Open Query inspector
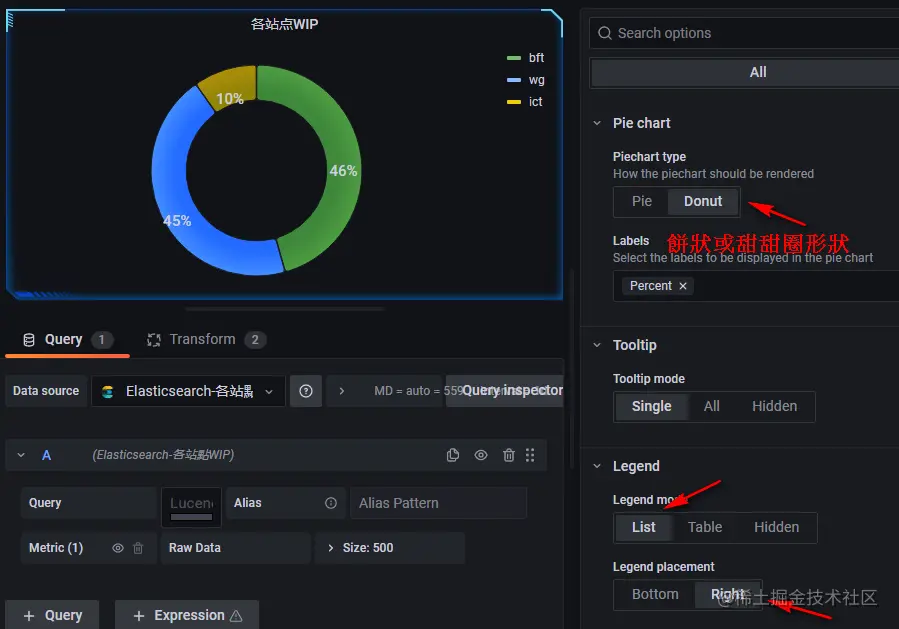 [x=505, y=391]
